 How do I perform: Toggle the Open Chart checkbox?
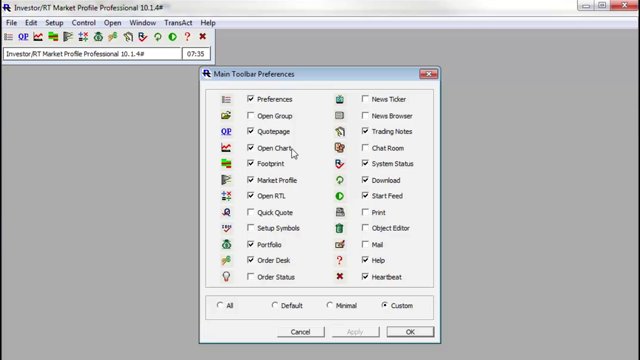pos(251,148)
